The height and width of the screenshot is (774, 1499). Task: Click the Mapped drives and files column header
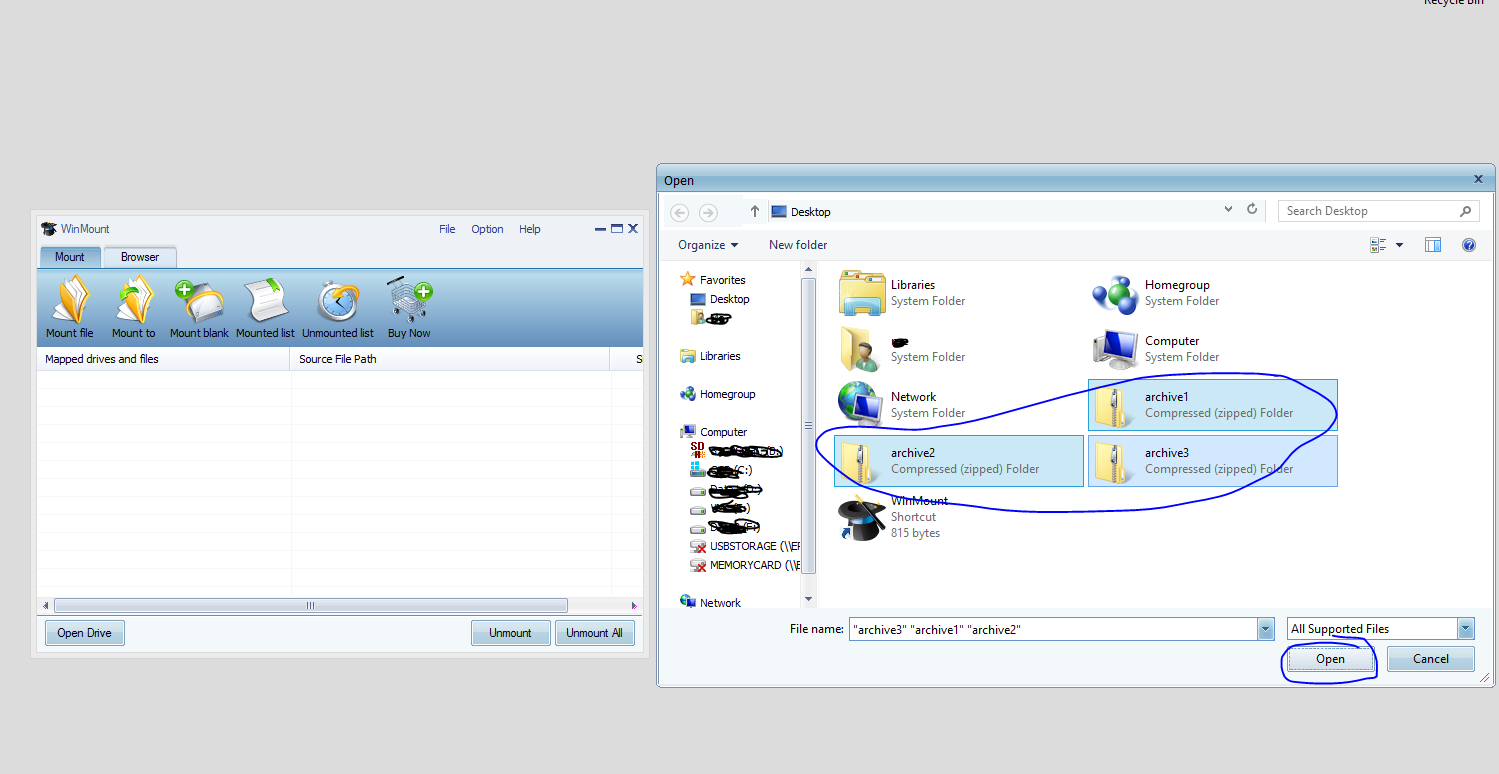(x=164, y=359)
